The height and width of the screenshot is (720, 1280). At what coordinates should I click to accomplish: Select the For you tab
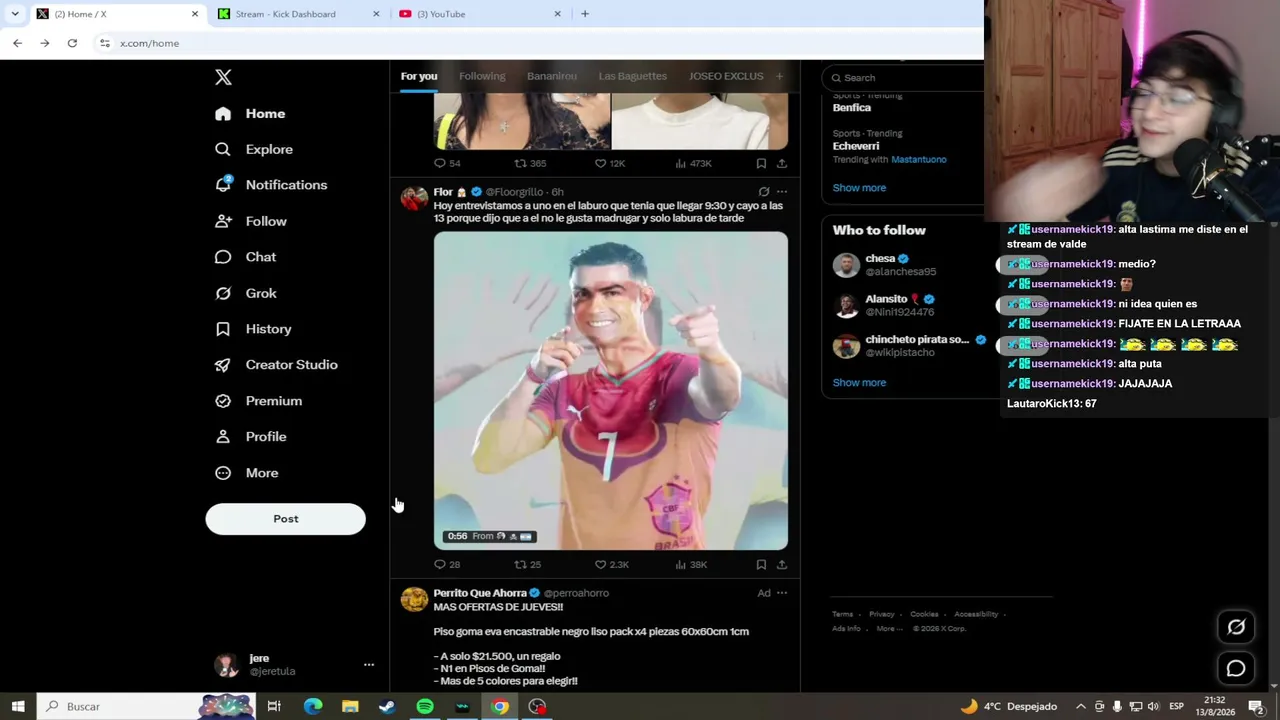pyautogui.click(x=419, y=76)
